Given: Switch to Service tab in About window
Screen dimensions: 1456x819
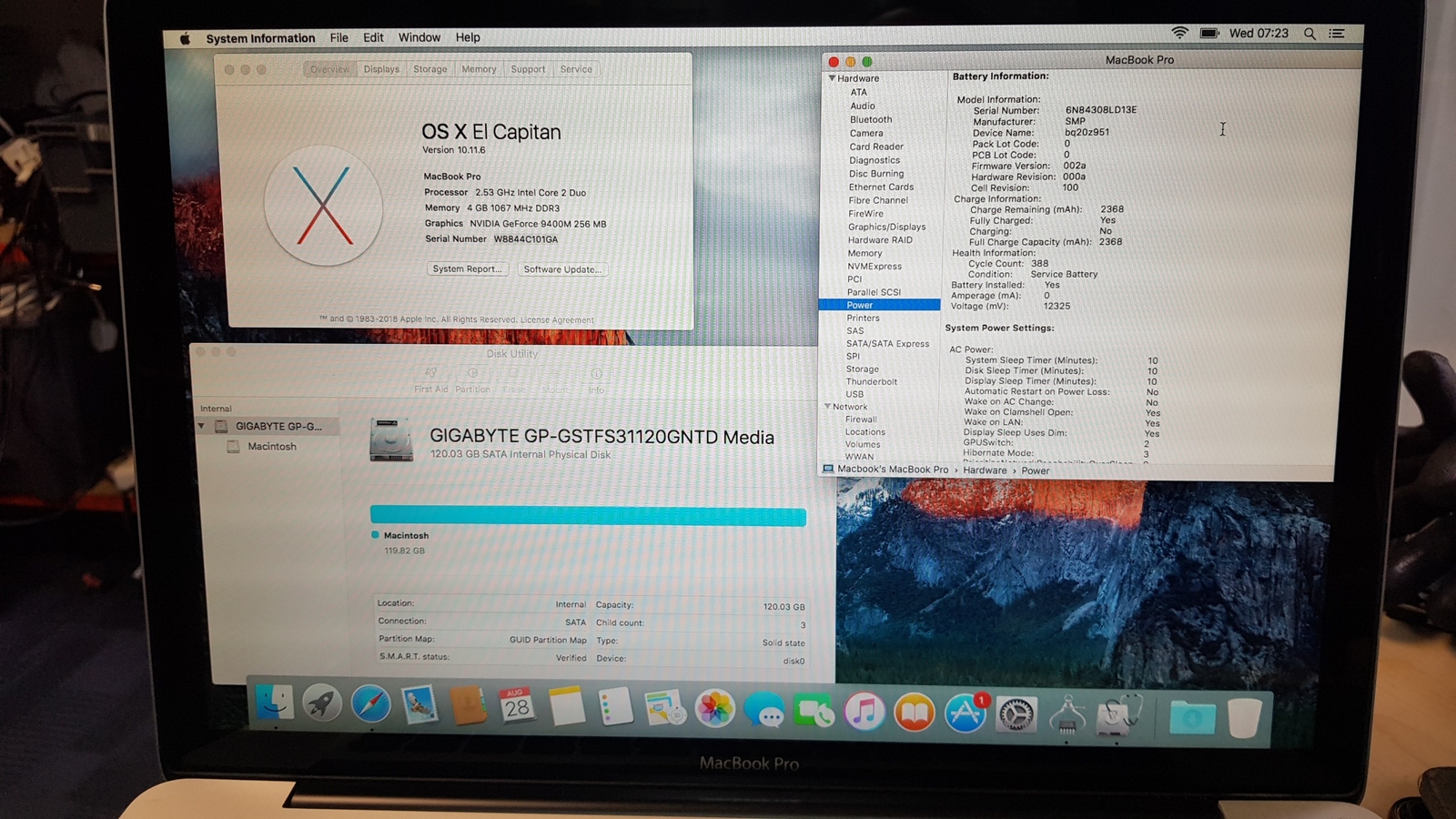Looking at the screenshot, I should pos(576,69).
